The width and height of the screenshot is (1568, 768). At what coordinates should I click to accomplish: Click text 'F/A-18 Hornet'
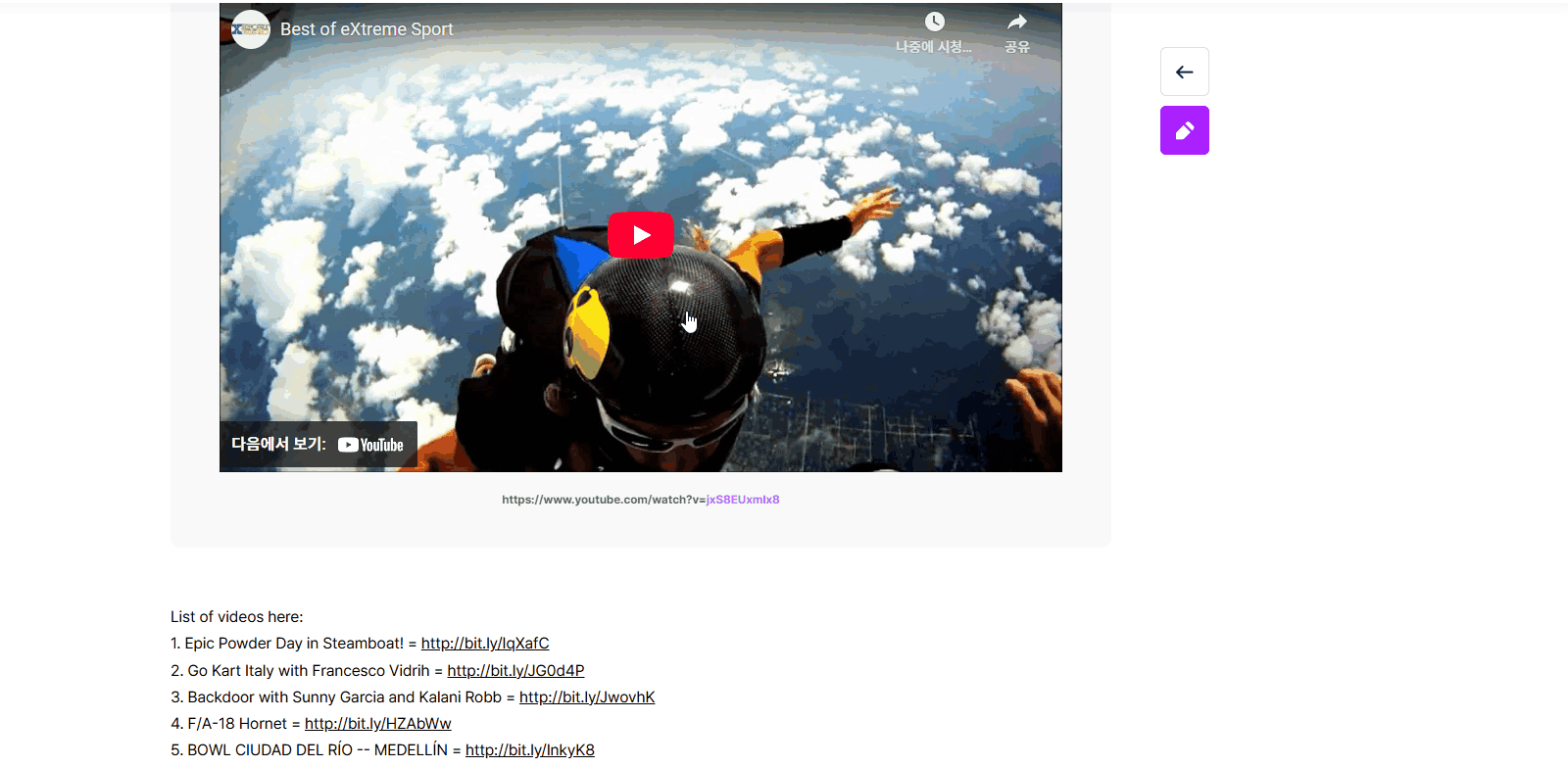point(237,724)
